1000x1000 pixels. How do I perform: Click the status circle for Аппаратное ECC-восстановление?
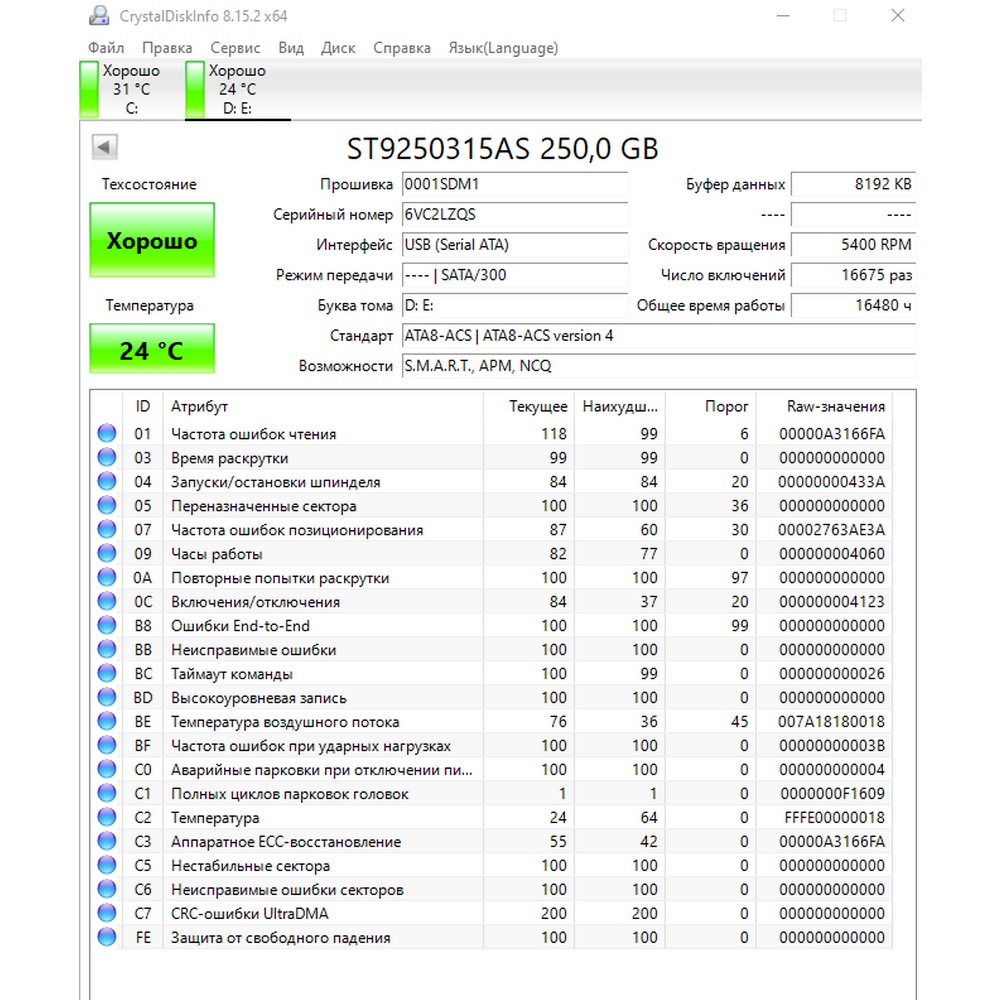[x=107, y=842]
